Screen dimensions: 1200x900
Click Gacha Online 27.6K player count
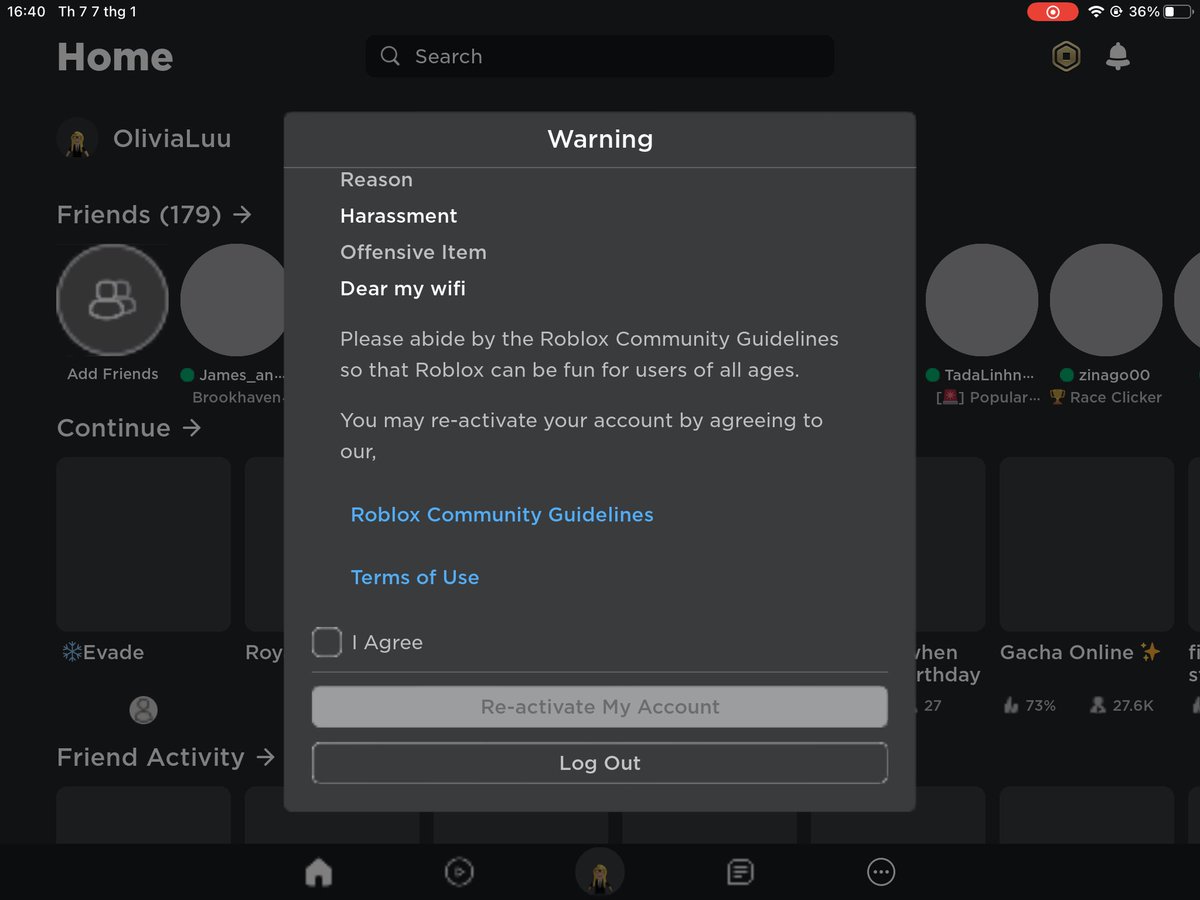1121,705
